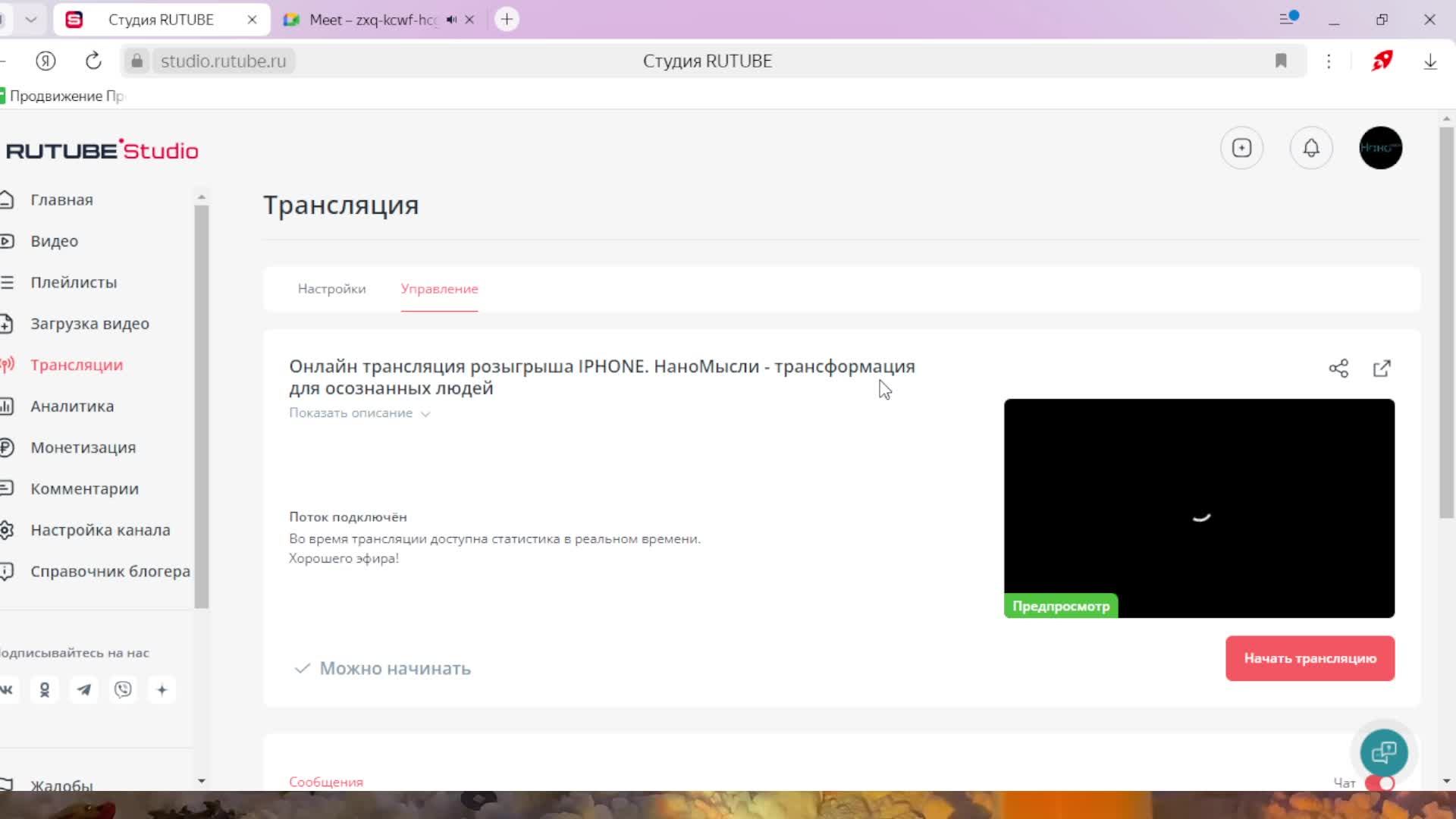The width and height of the screenshot is (1456, 819).
Task: Click the Продвижение bookmark
Action: point(64,96)
